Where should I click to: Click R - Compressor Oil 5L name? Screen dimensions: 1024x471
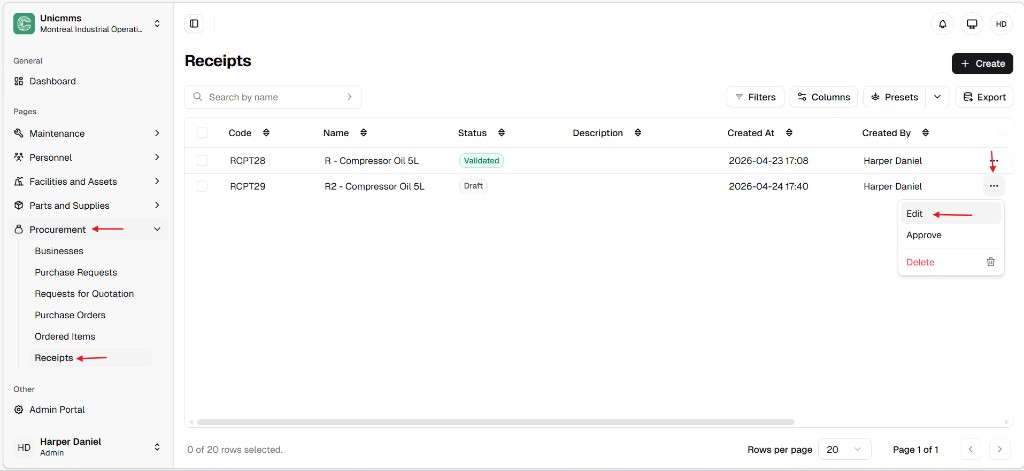(372, 161)
